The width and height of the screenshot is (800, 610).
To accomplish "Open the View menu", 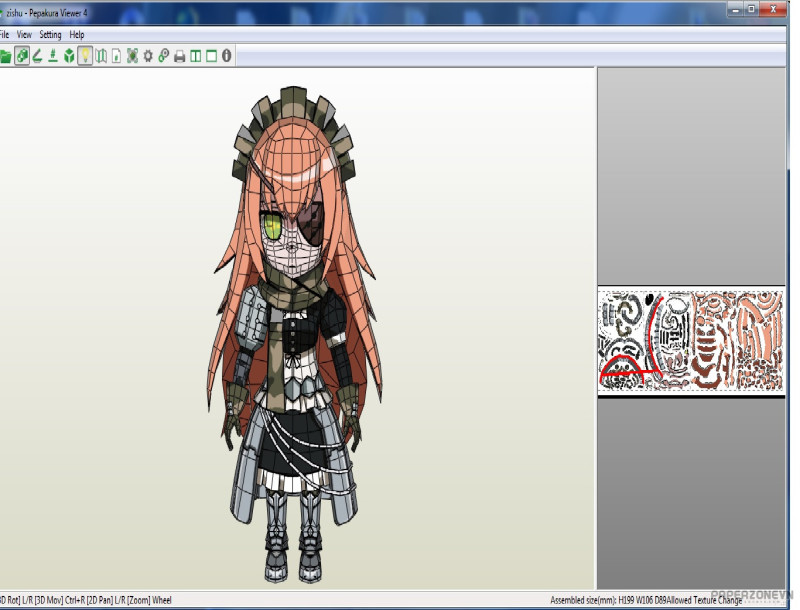I will (24, 35).
